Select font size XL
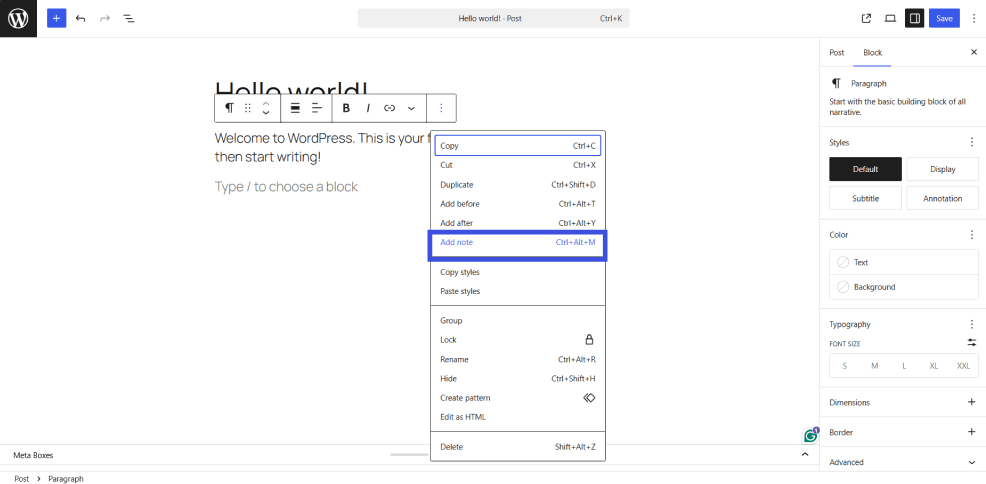The image size is (986, 484). (934, 366)
